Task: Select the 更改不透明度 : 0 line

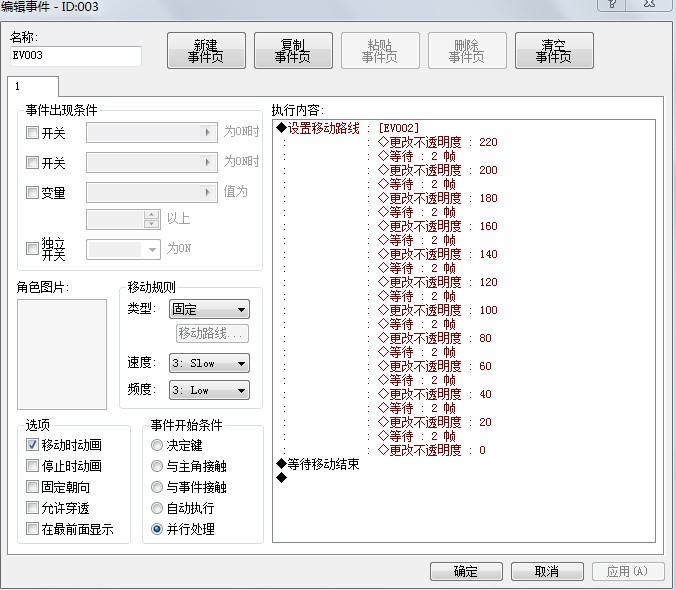Action: pos(432,450)
